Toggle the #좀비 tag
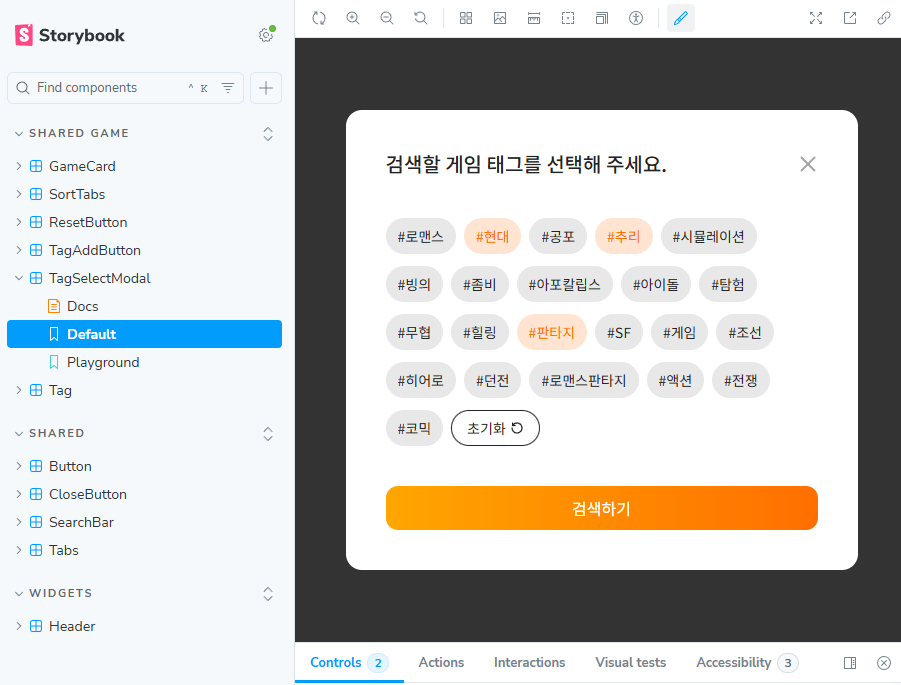Screen dimensions: 901x685 480,284
